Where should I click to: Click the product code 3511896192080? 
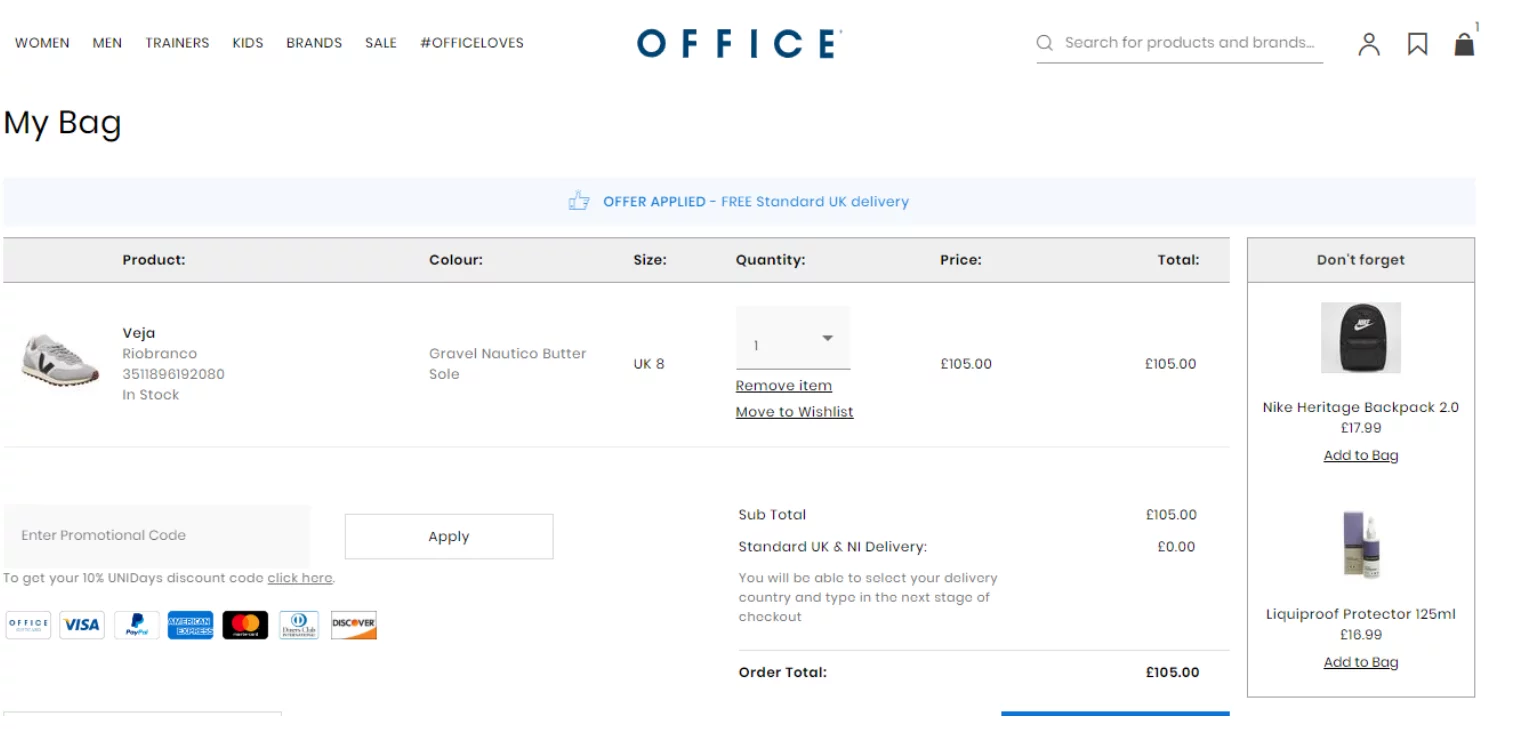174,374
